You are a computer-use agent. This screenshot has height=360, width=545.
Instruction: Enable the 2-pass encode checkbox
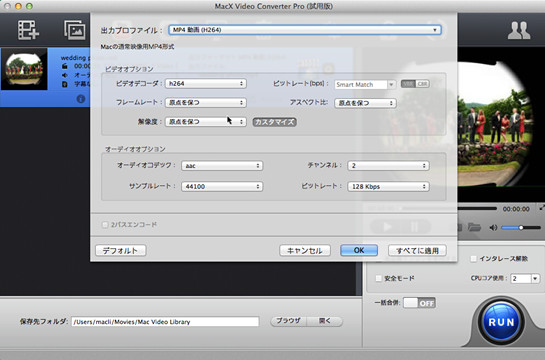[105, 225]
